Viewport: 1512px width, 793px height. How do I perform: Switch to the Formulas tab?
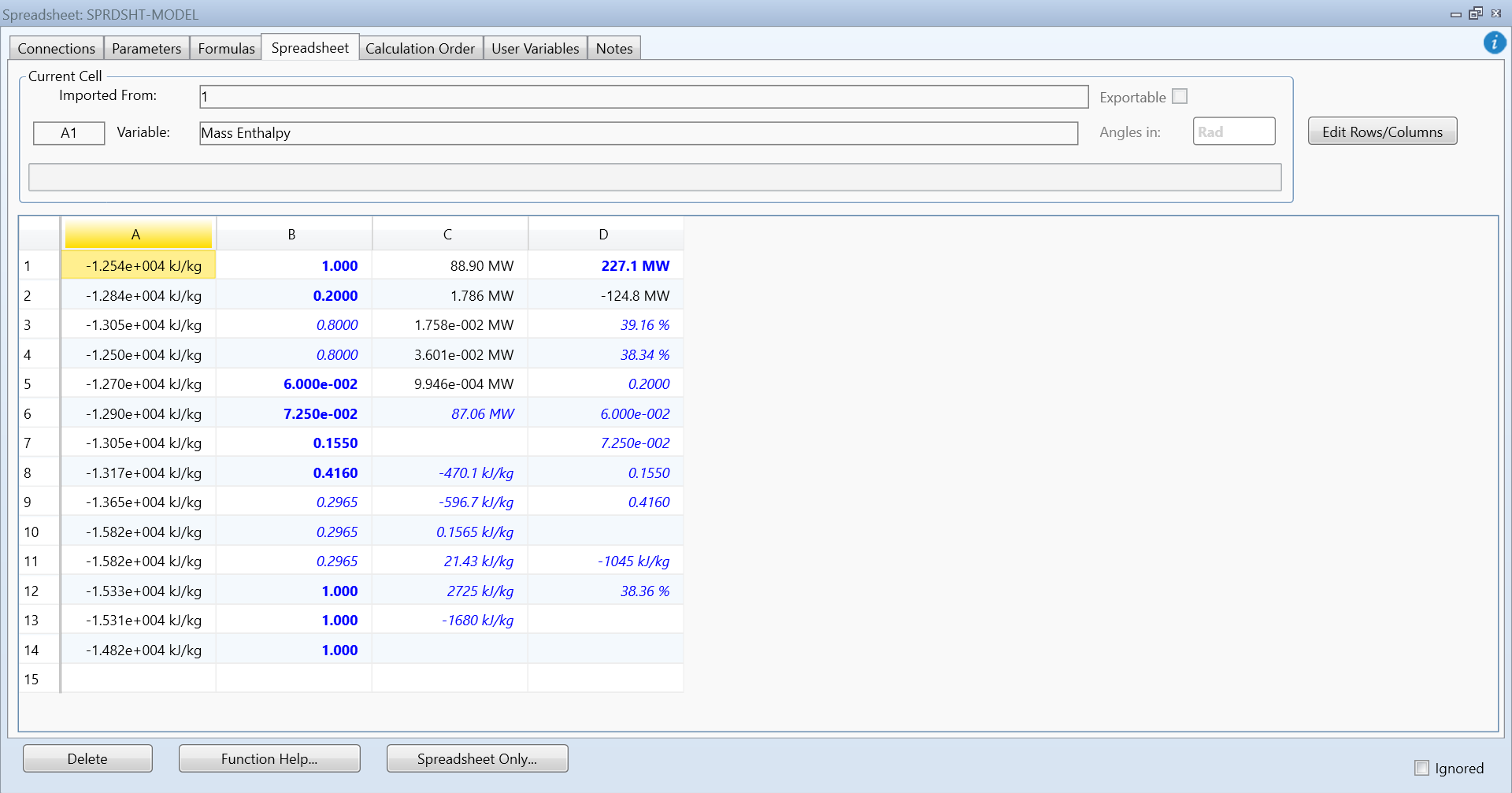(x=226, y=48)
